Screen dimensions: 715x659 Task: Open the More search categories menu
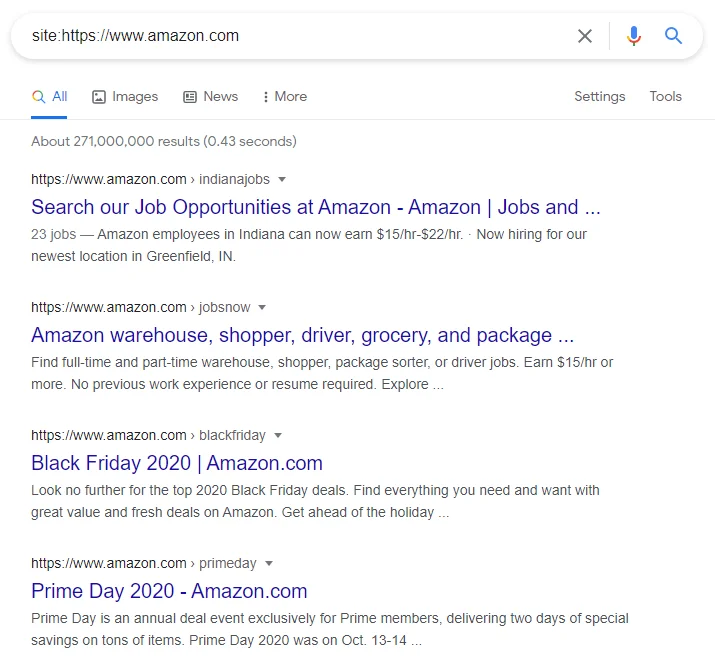[x=284, y=97]
